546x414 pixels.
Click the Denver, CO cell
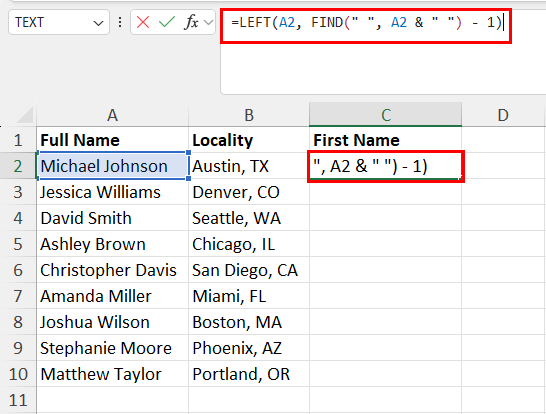pos(249,192)
